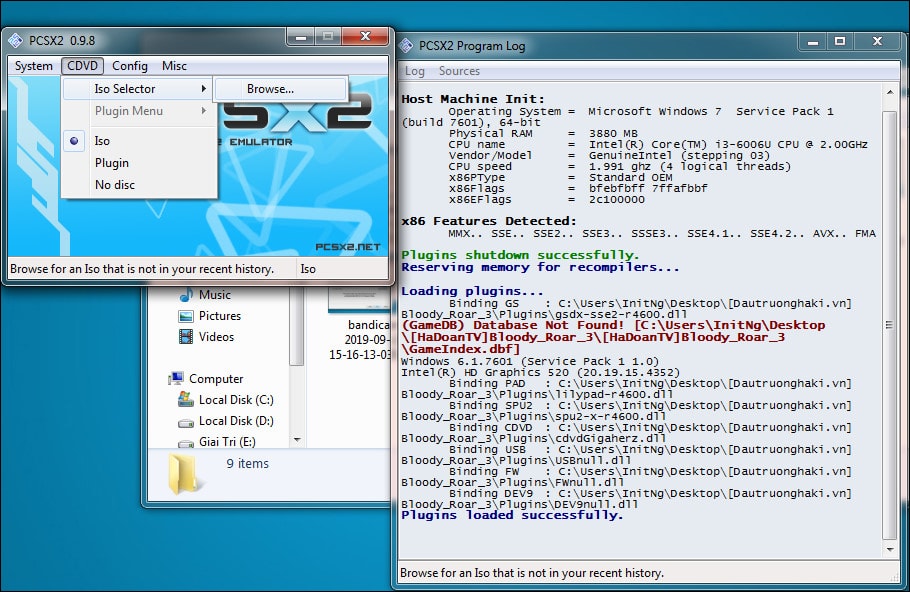Expand the Iso Selector submenu arrow

pos(204,88)
